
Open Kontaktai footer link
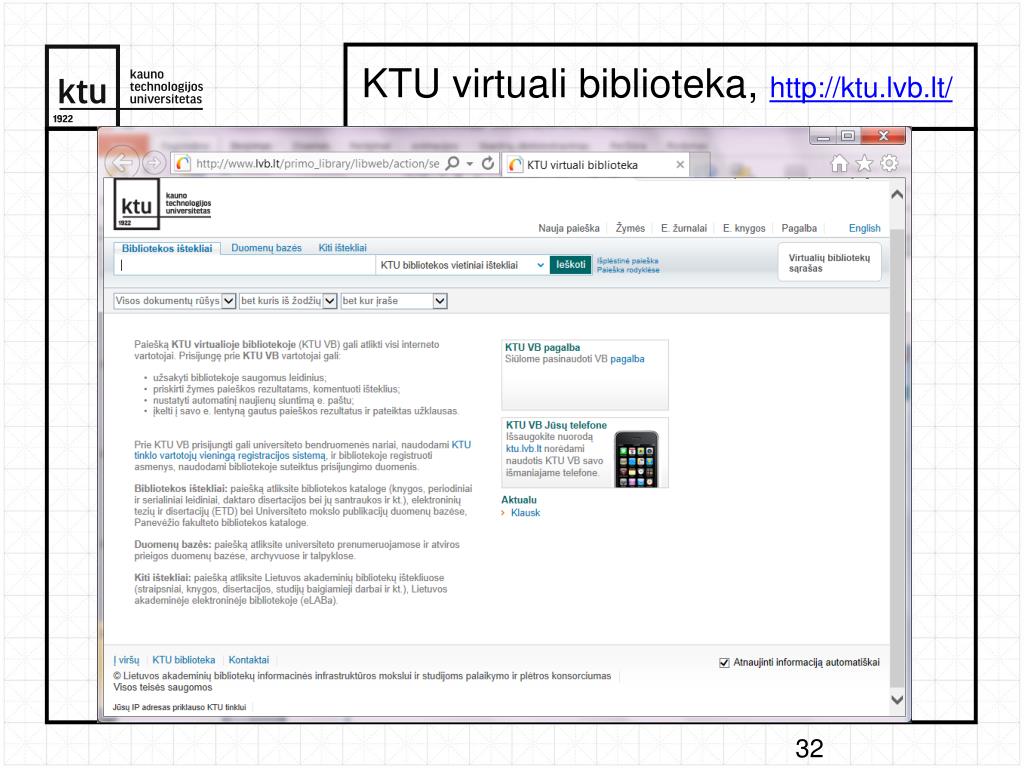pos(249,660)
